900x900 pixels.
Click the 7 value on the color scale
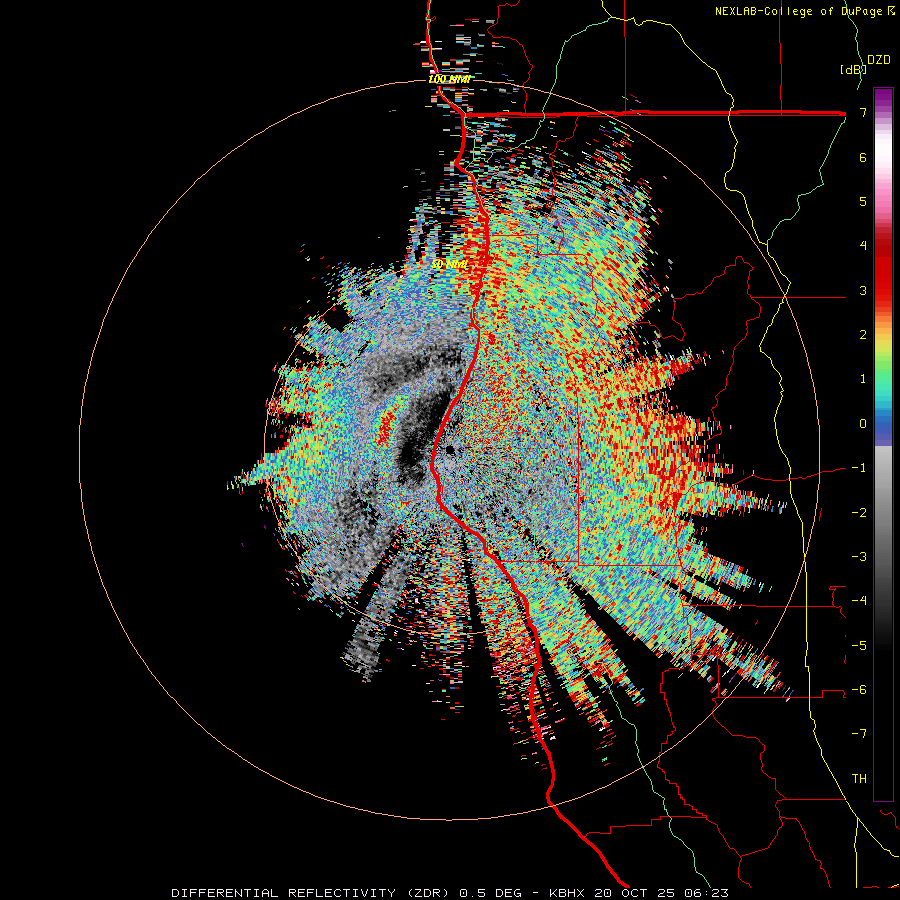[x=863, y=112]
